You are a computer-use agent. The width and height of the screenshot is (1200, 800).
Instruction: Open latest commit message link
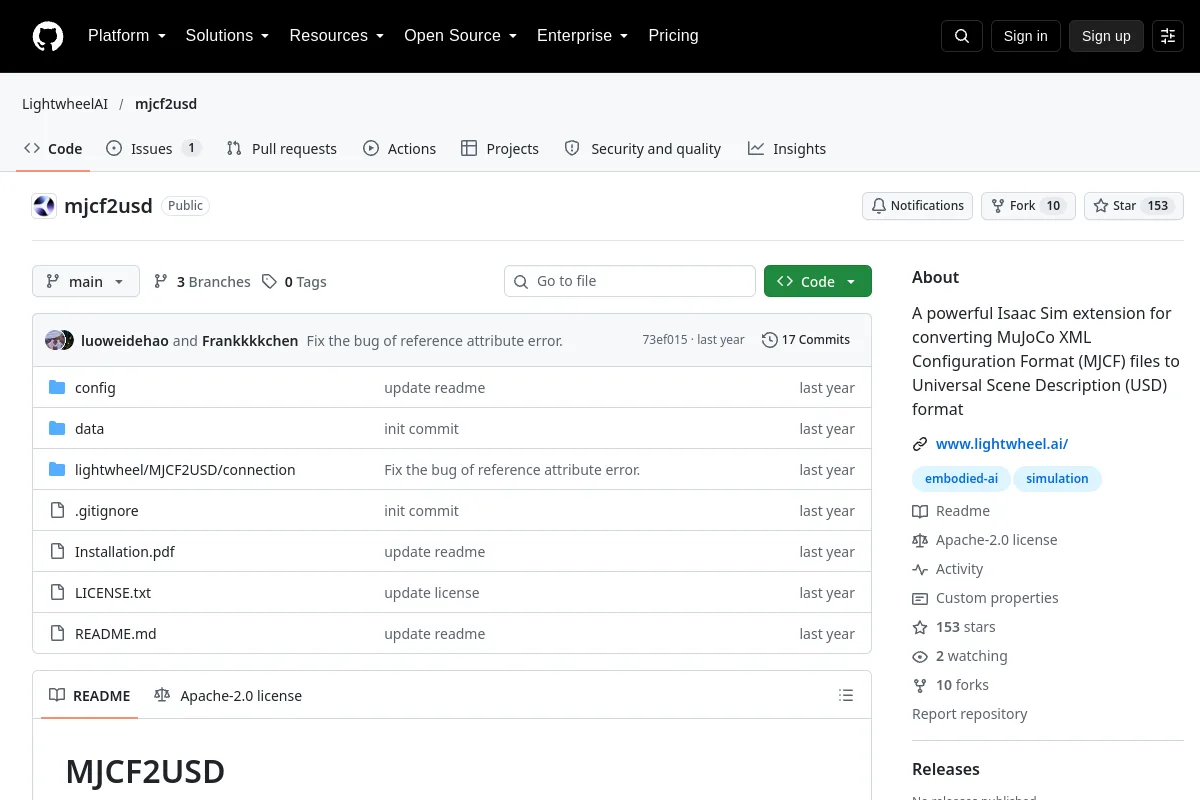(x=434, y=341)
